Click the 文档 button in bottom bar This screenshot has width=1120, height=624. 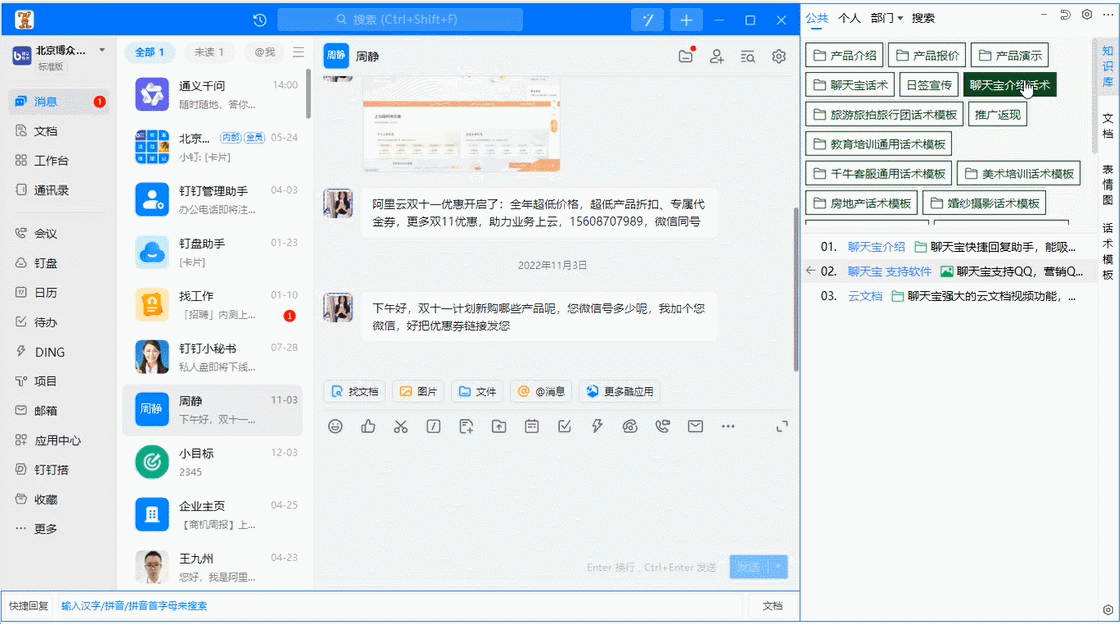point(773,606)
